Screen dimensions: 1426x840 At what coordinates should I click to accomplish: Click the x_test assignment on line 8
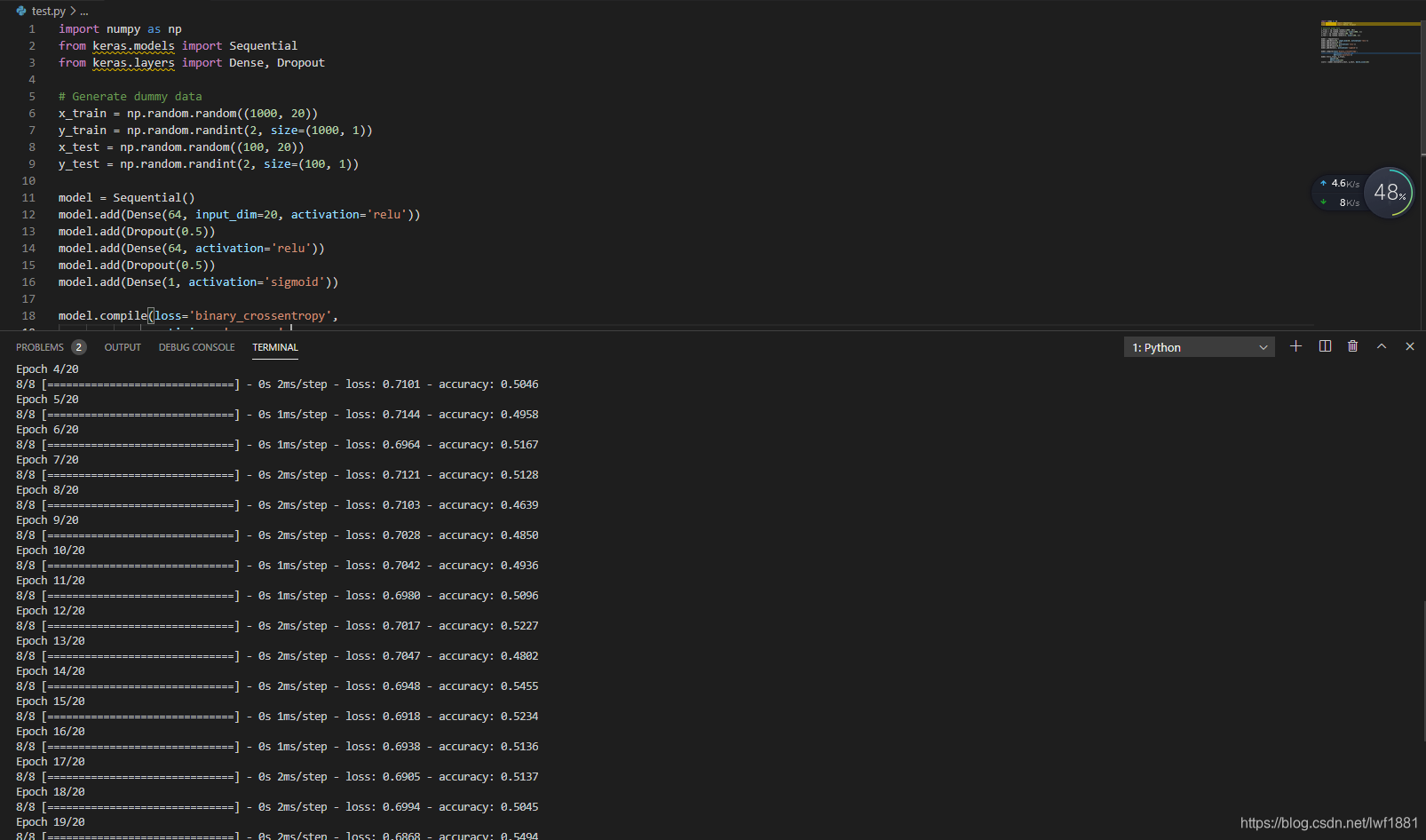[181, 147]
